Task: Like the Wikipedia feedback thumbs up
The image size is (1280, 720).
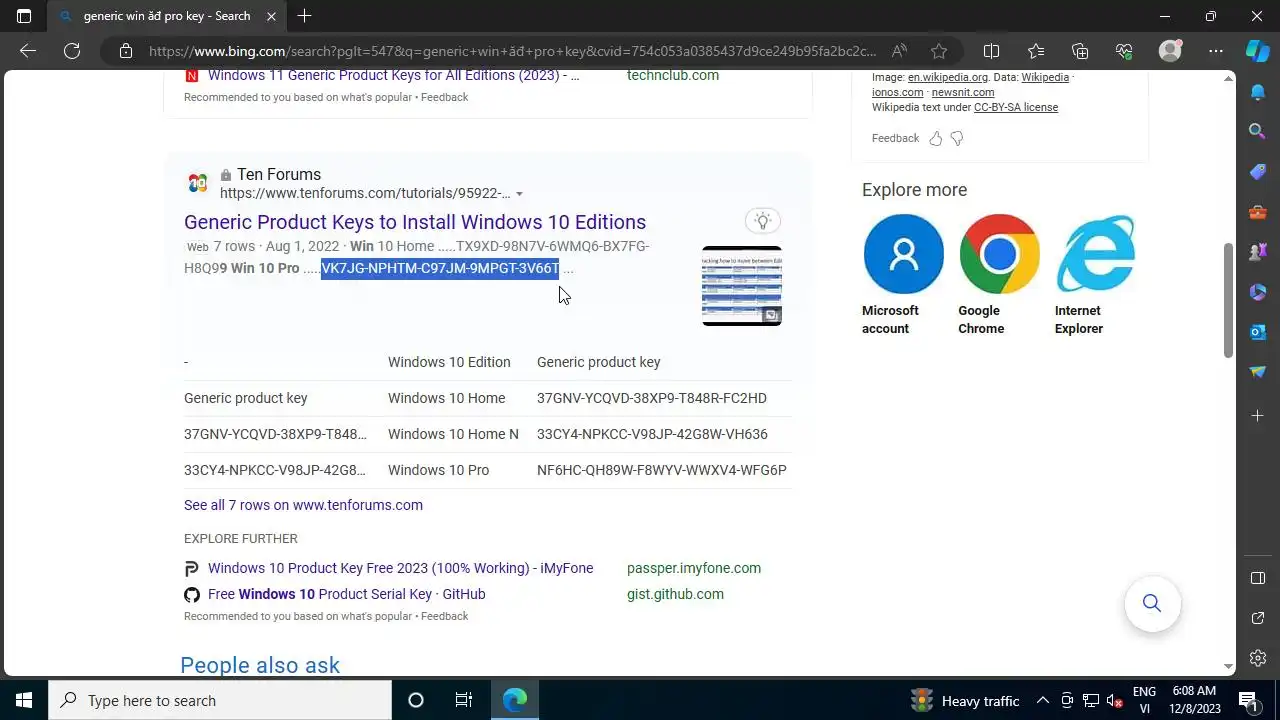Action: pyautogui.click(x=936, y=138)
